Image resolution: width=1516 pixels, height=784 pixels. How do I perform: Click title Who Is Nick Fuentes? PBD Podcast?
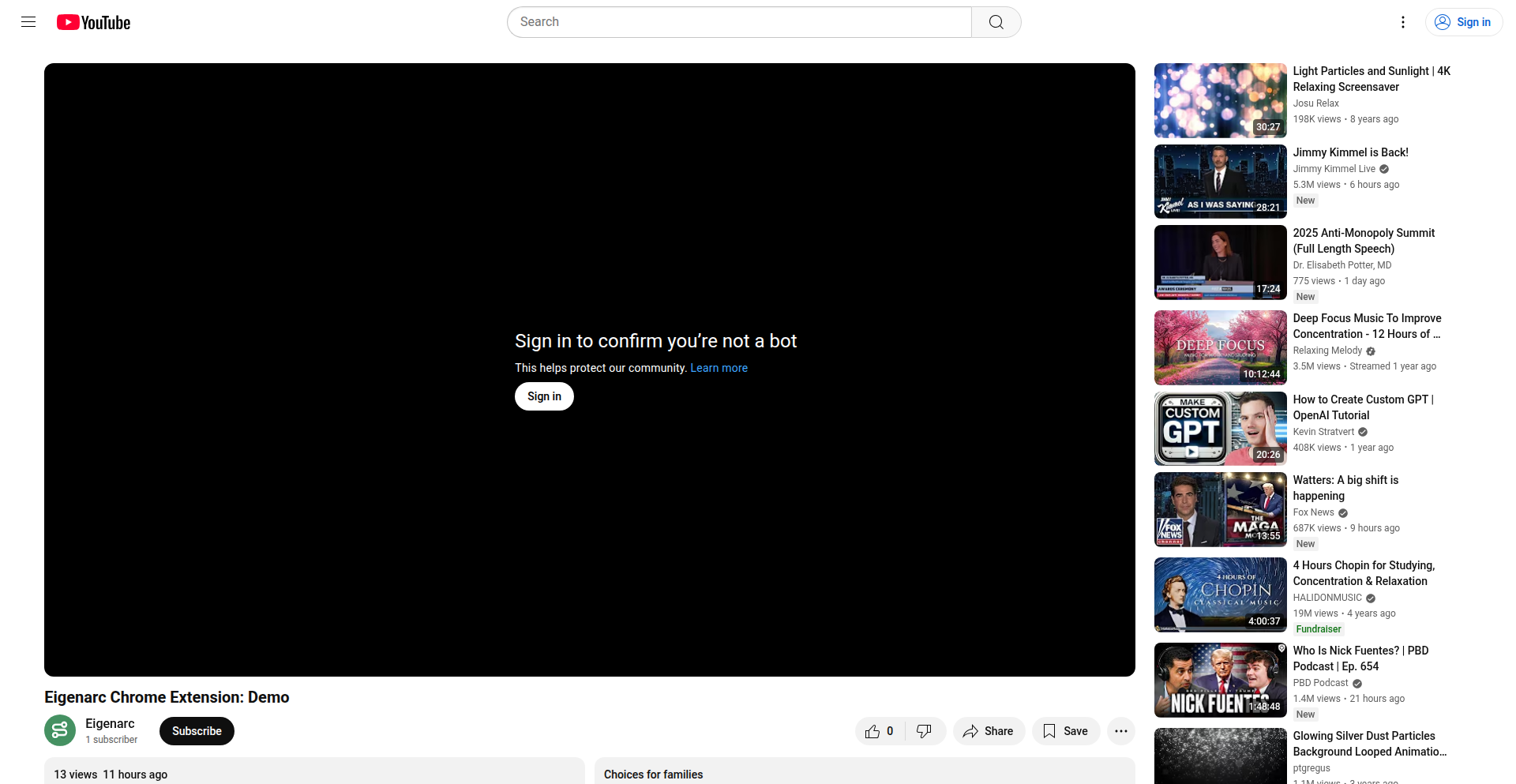click(1360, 658)
